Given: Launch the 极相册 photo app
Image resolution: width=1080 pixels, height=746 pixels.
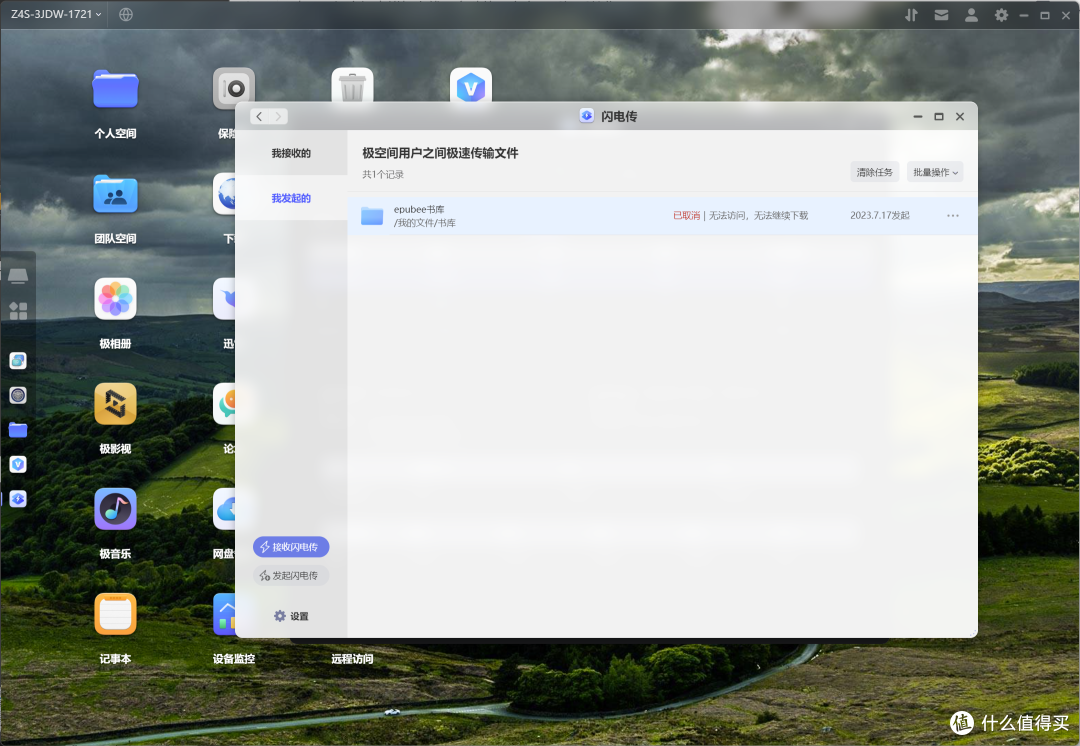Looking at the screenshot, I should pyautogui.click(x=115, y=299).
